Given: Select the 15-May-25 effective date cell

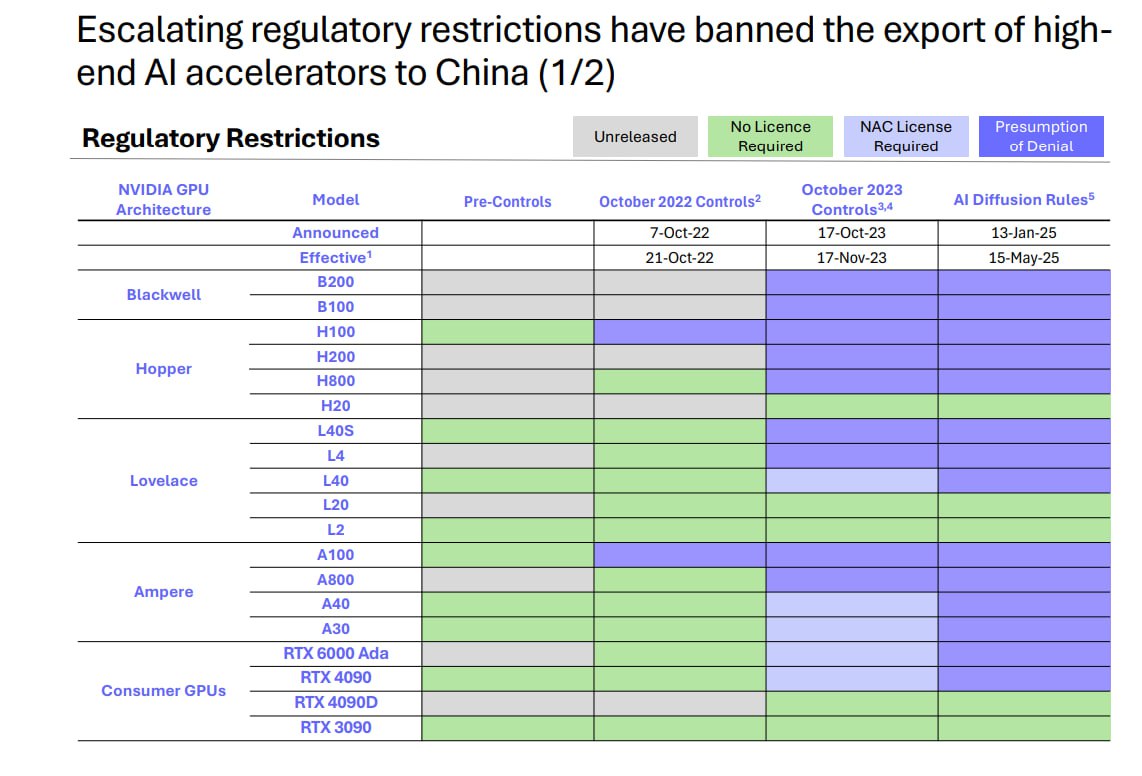Looking at the screenshot, I should (1024, 258).
